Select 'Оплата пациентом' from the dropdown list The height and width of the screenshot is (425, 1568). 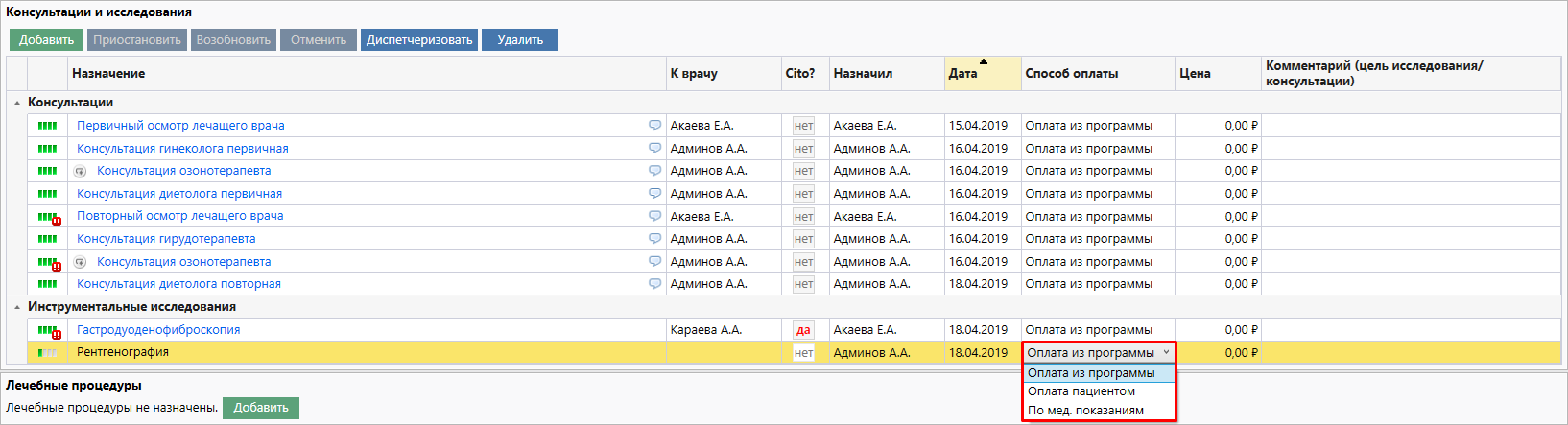[1081, 391]
